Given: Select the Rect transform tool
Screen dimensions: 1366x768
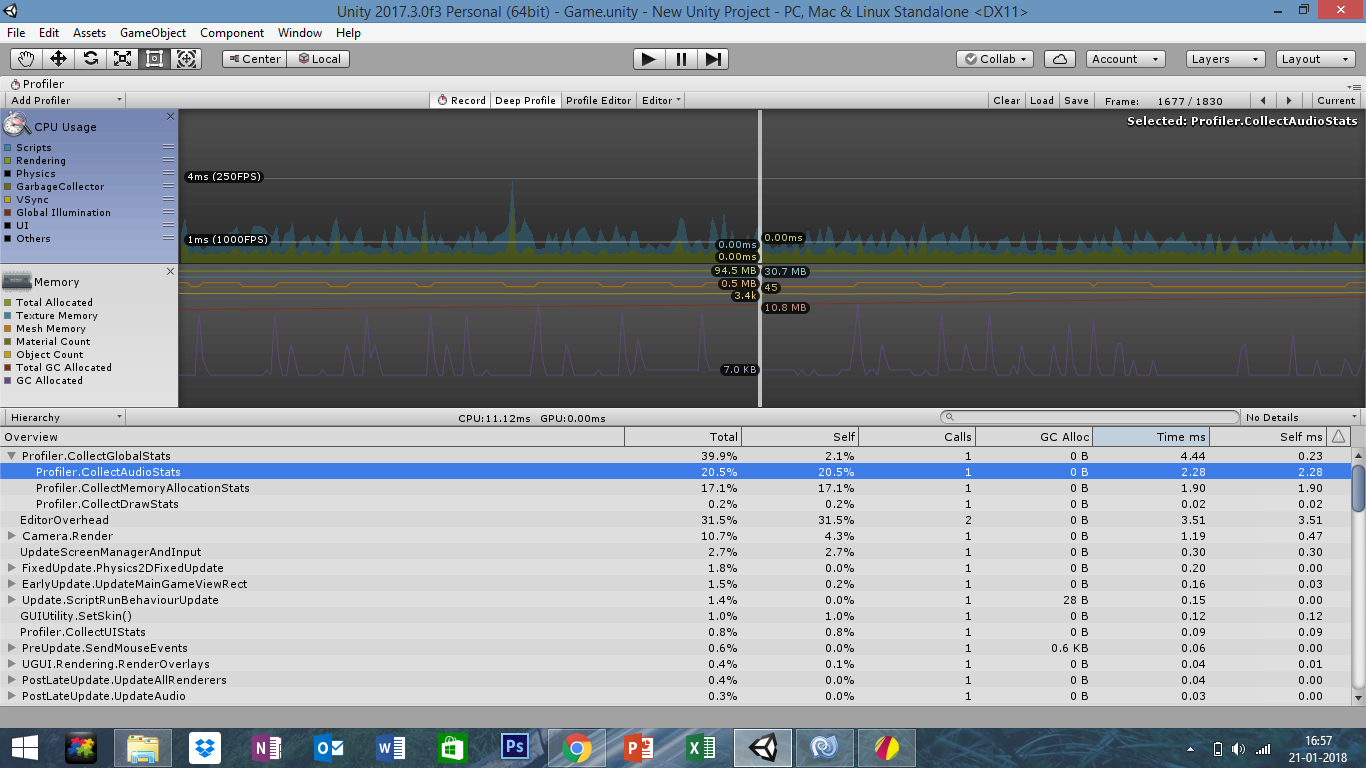Looking at the screenshot, I should point(155,59).
